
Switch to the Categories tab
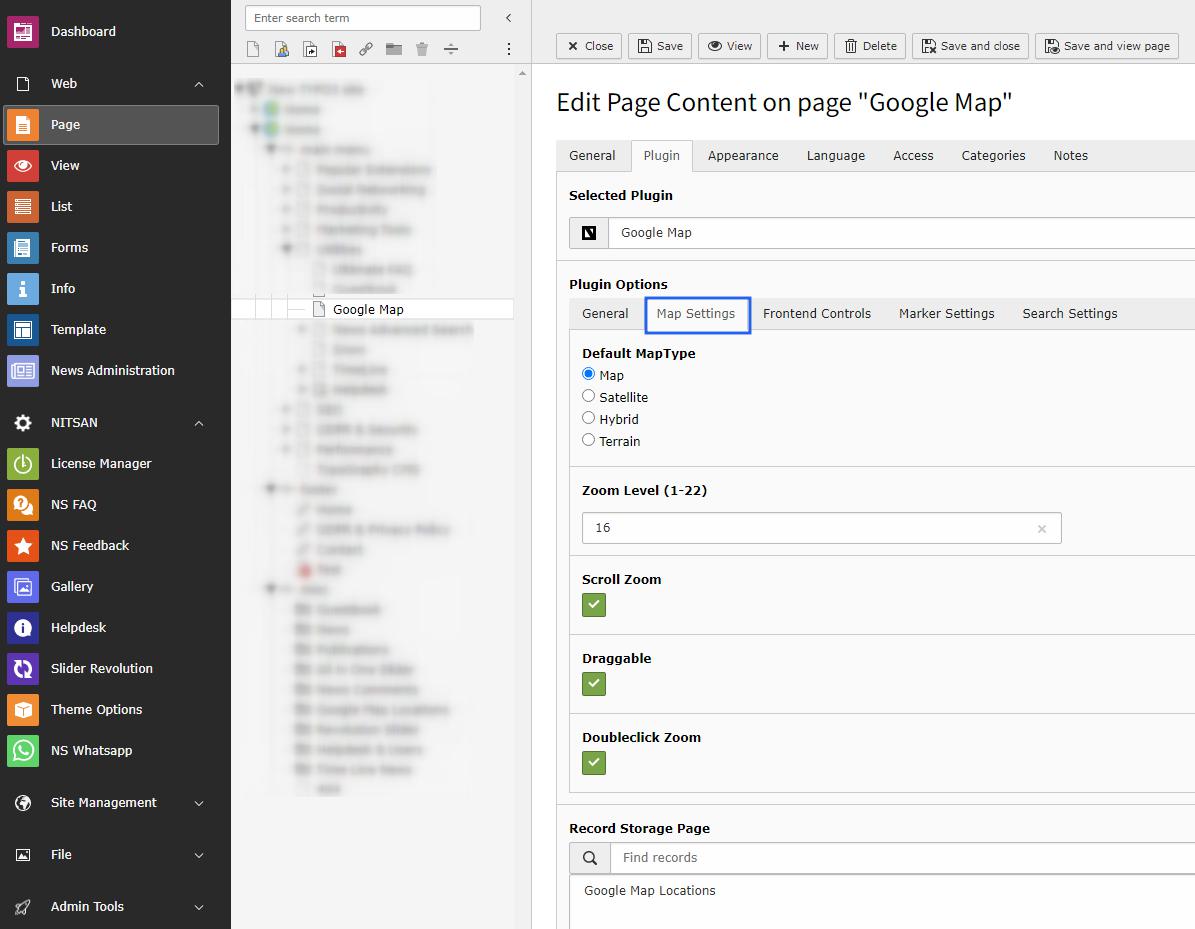993,156
